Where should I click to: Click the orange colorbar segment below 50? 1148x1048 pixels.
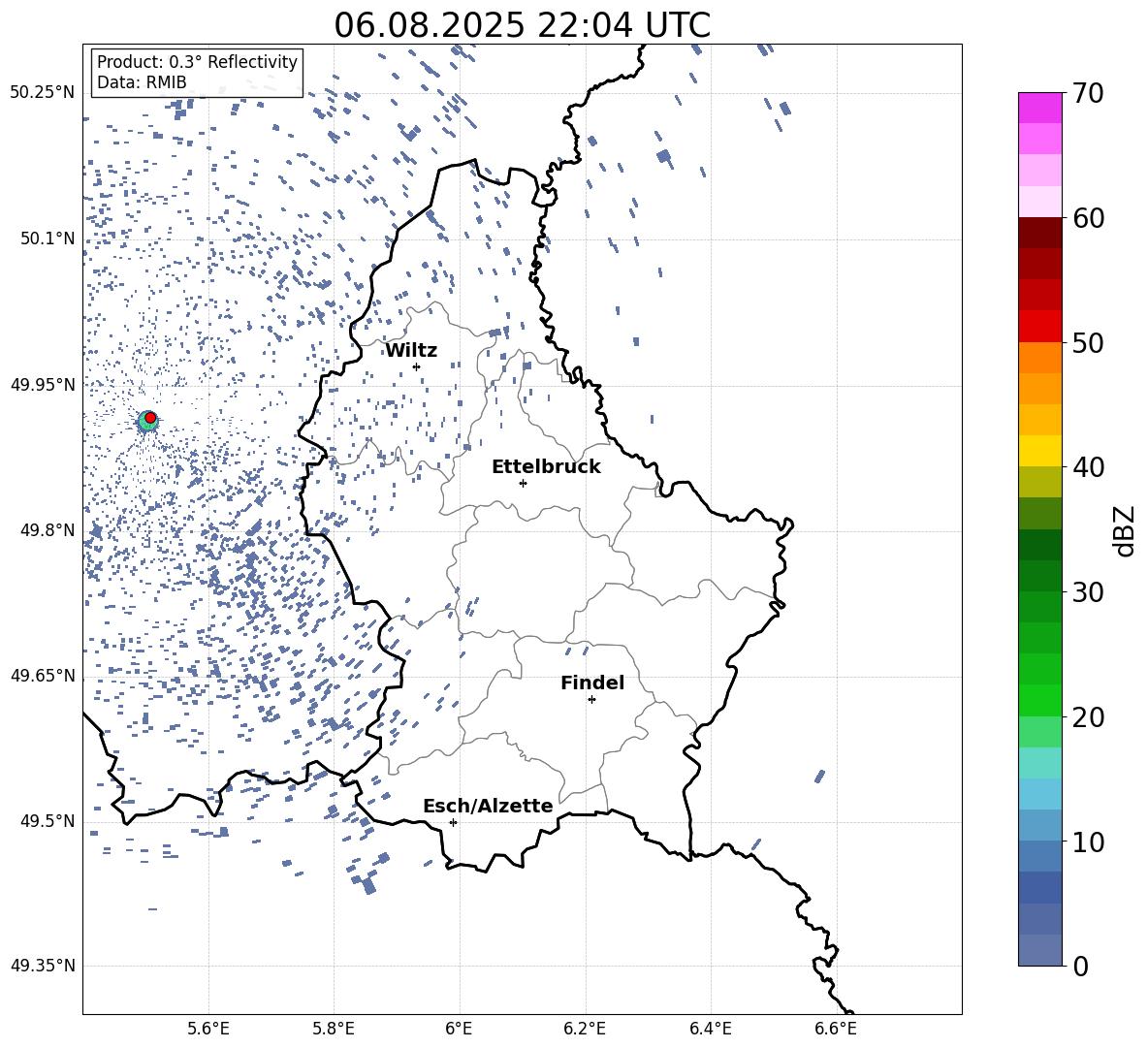tap(1040, 357)
